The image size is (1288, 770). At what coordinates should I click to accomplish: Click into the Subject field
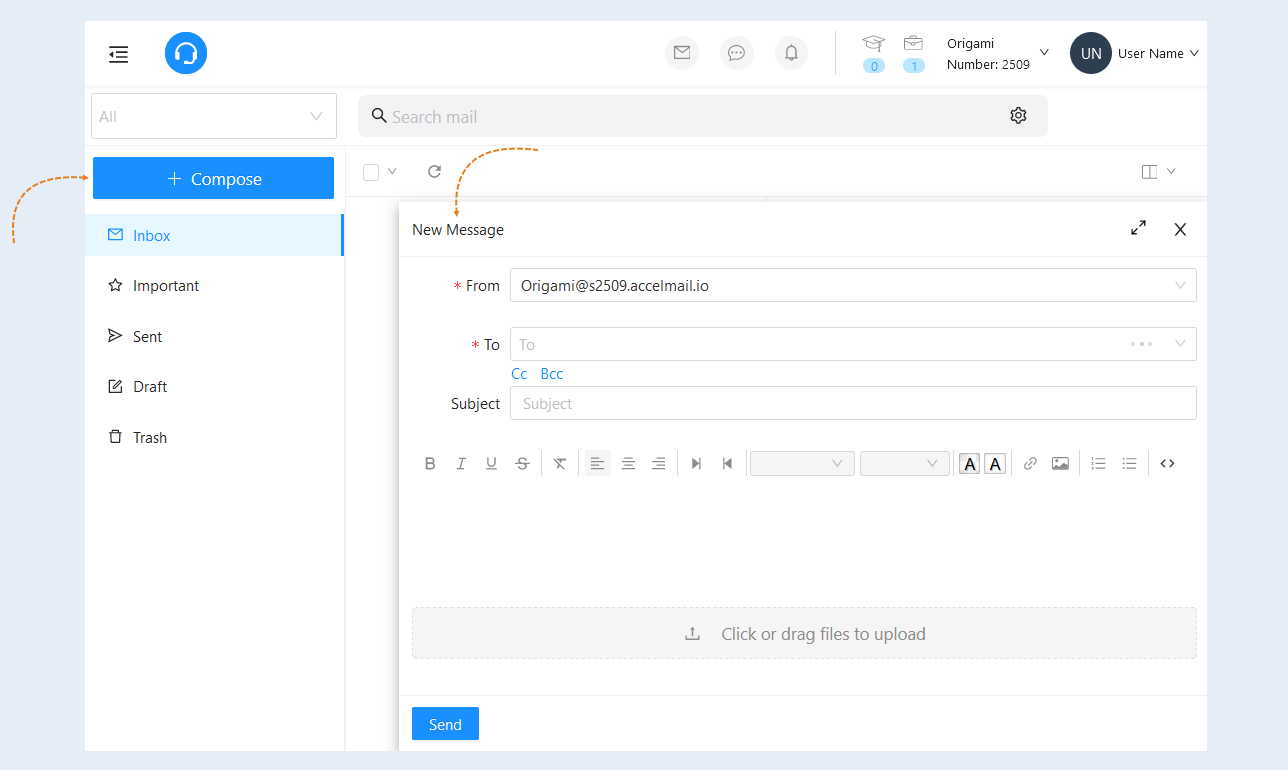(x=853, y=403)
